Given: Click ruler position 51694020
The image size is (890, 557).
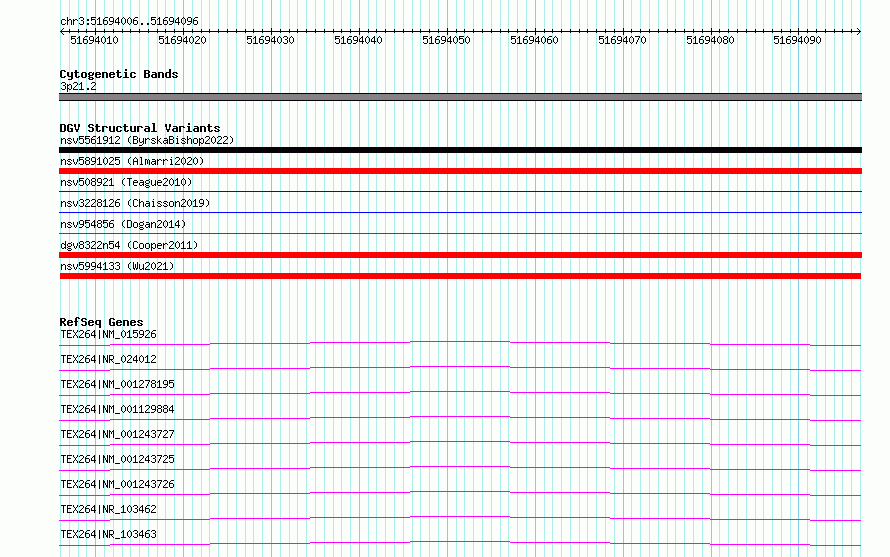Looking at the screenshot, I should click(182, 40).
